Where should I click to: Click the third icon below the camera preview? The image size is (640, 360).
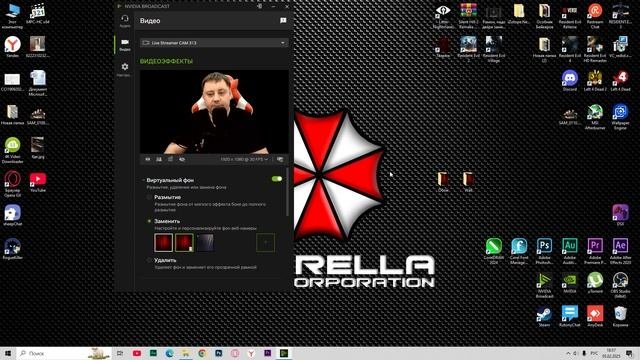(170, 159)
